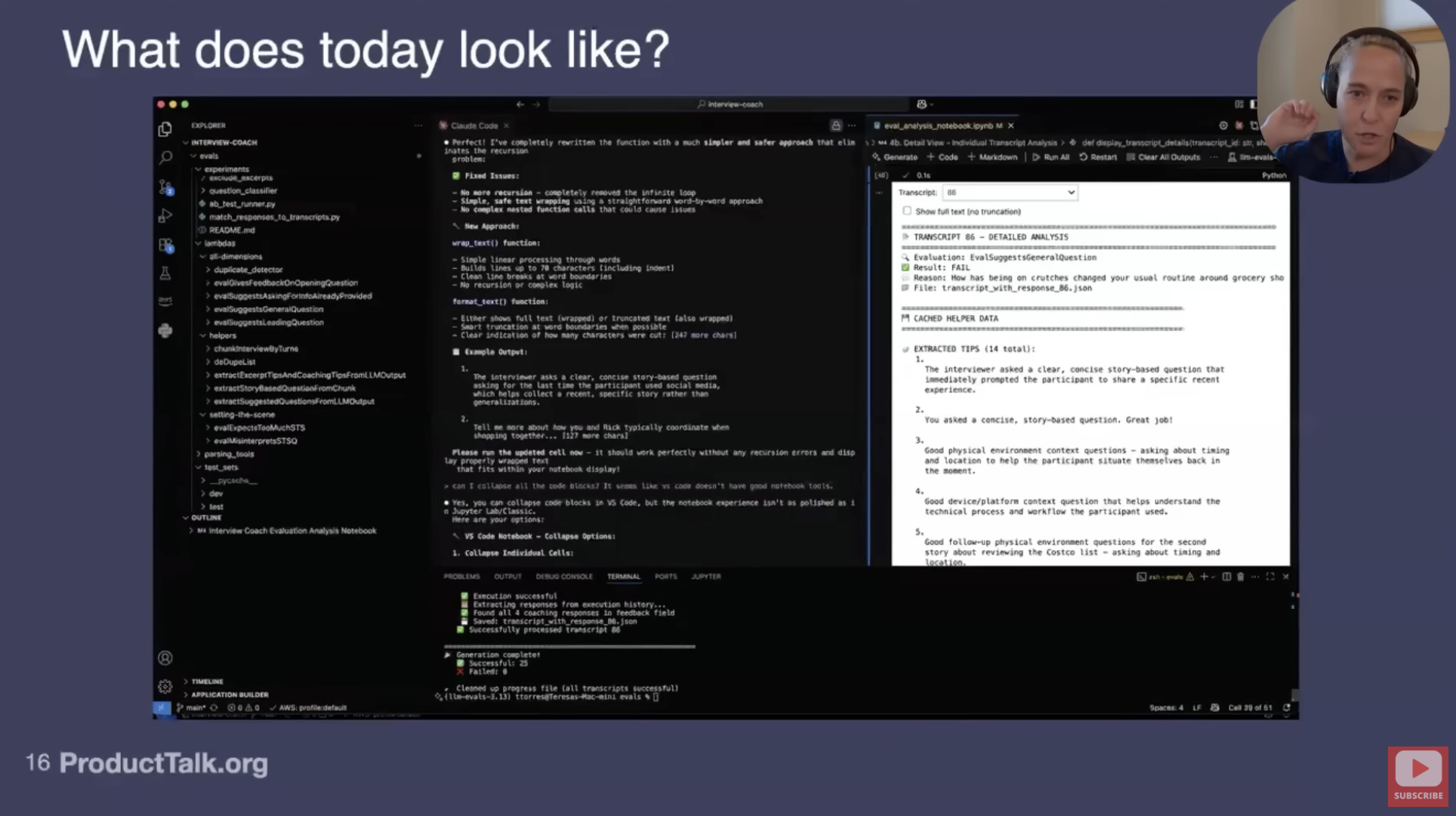This screenshot has width=1456, height=816.
Task: Open the Extensions view icon
Action: tap(165, 246)
